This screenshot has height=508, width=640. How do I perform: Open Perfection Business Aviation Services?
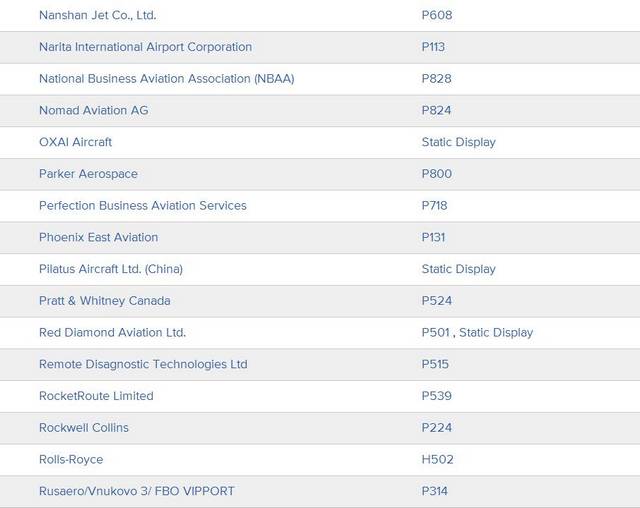142,205
